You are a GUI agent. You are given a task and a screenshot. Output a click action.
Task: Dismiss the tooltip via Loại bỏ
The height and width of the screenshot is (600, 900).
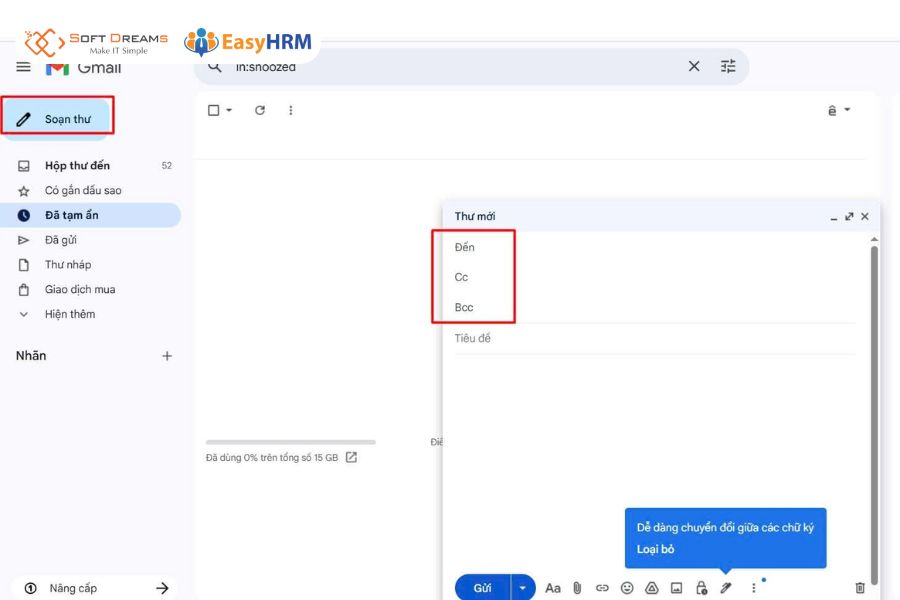tap(655, 549)
